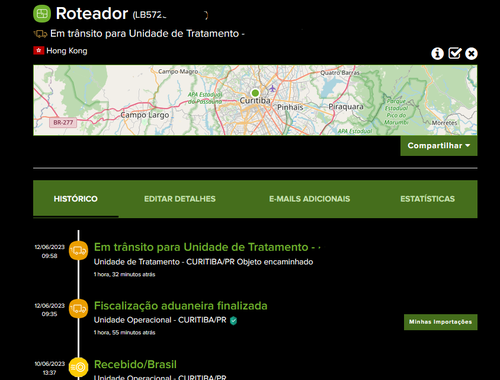Click the Piraquara label on the map
500x380 pixels.
[346, 107]
